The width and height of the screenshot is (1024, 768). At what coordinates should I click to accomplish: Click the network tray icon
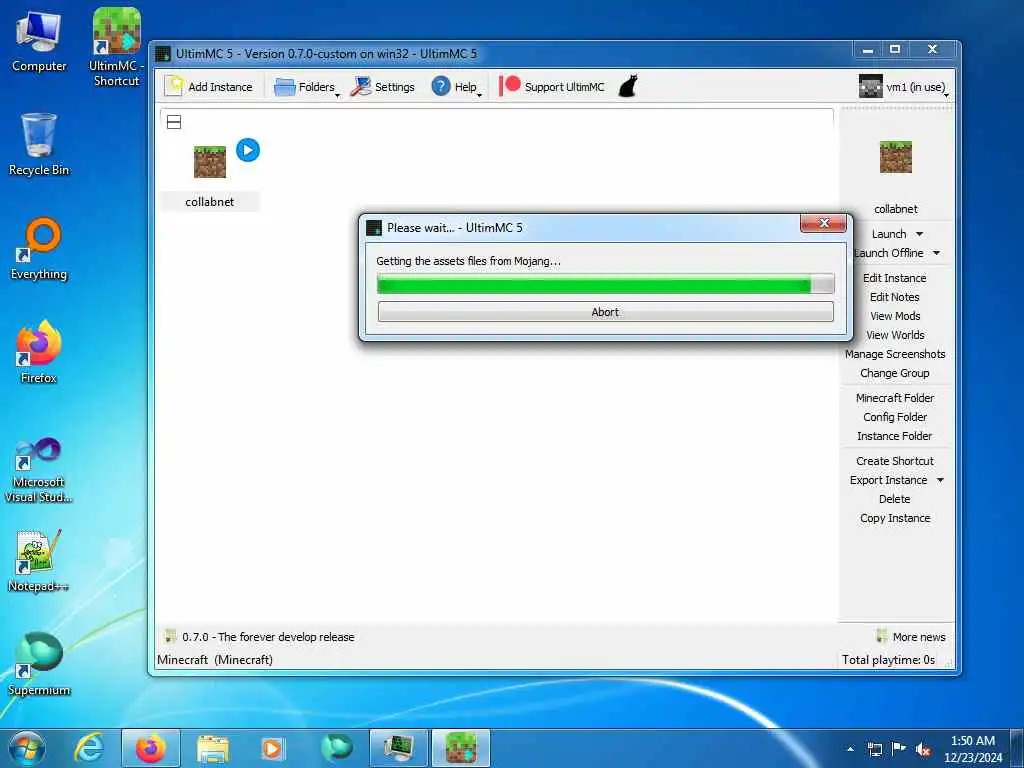(x=874, y=749)
